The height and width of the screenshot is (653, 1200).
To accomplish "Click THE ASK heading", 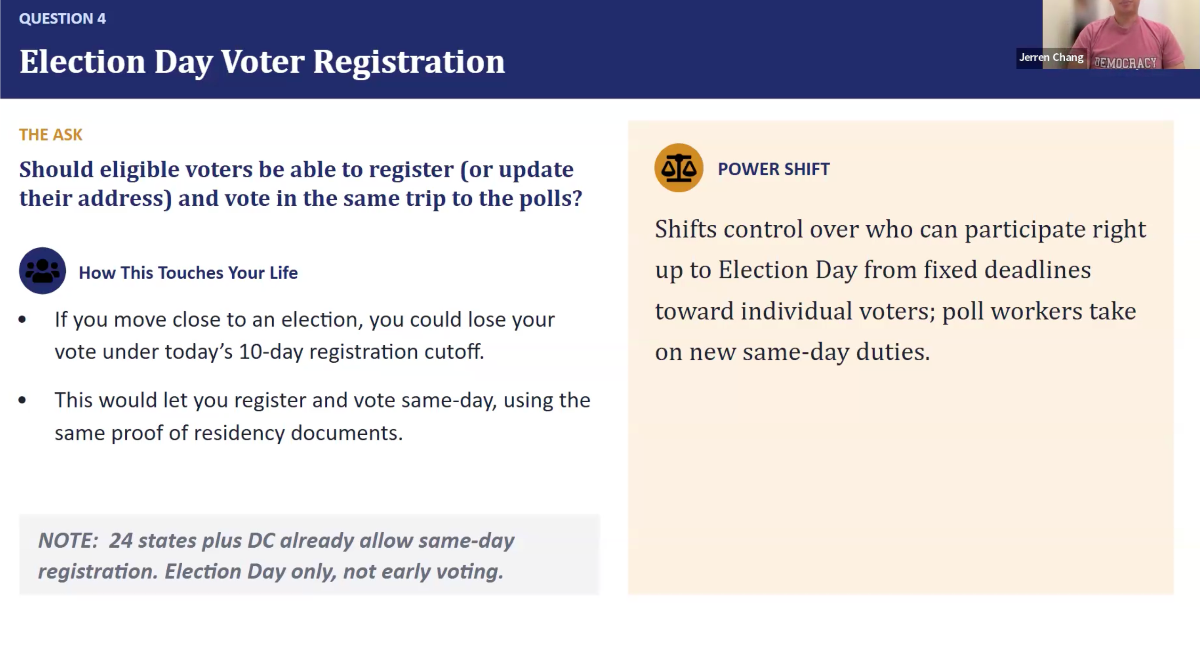I will point(51,134).
